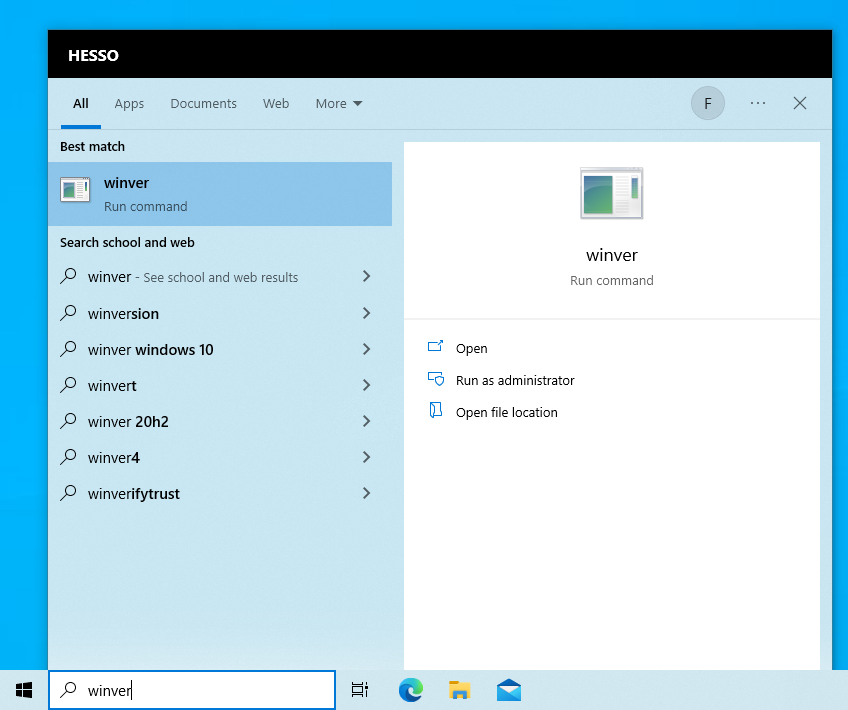Click the search icon beside winver windows 10
The image size is (848, 710).
pyautogui.click(x=68, y=349)
